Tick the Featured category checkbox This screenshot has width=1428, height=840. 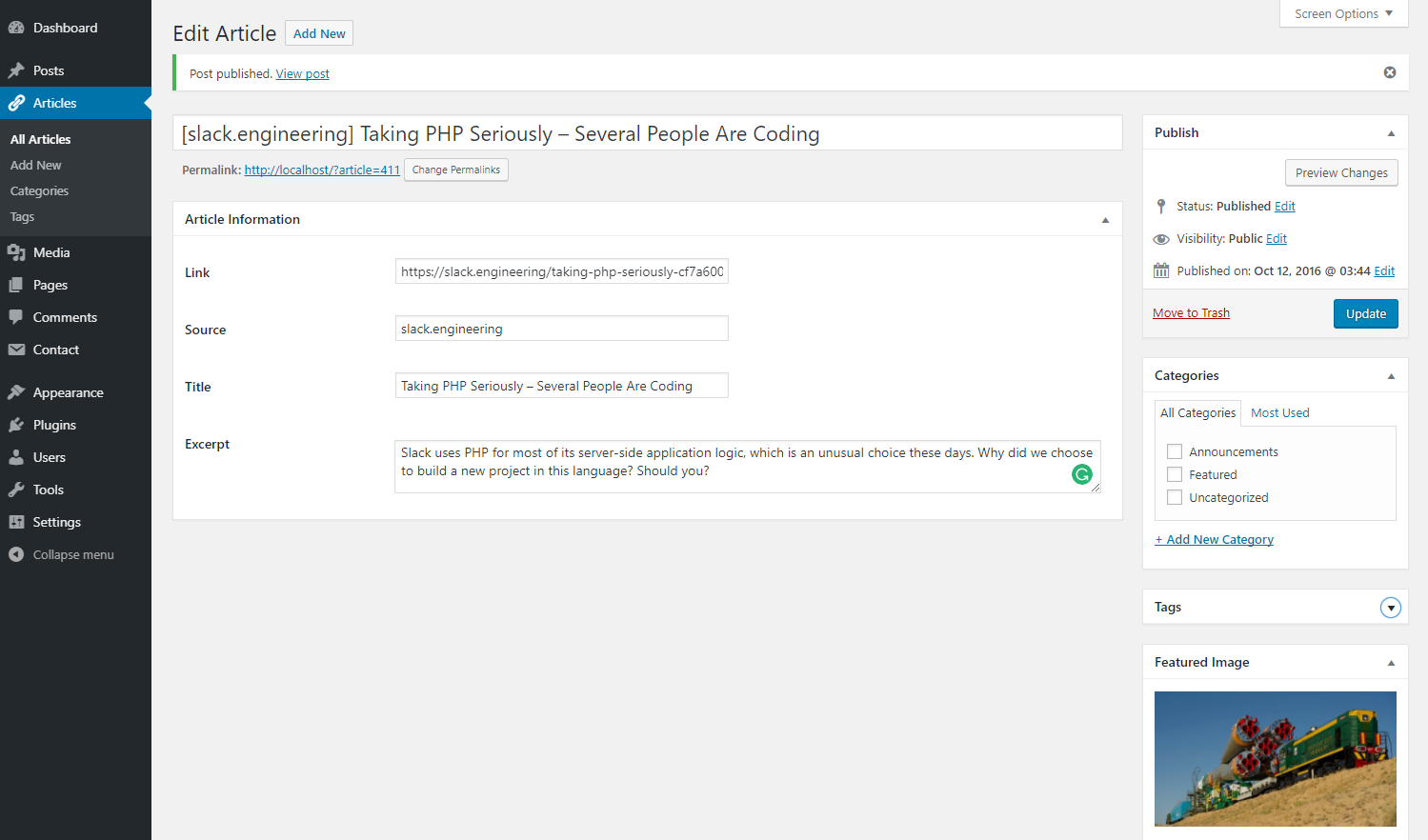point(1175,474)
